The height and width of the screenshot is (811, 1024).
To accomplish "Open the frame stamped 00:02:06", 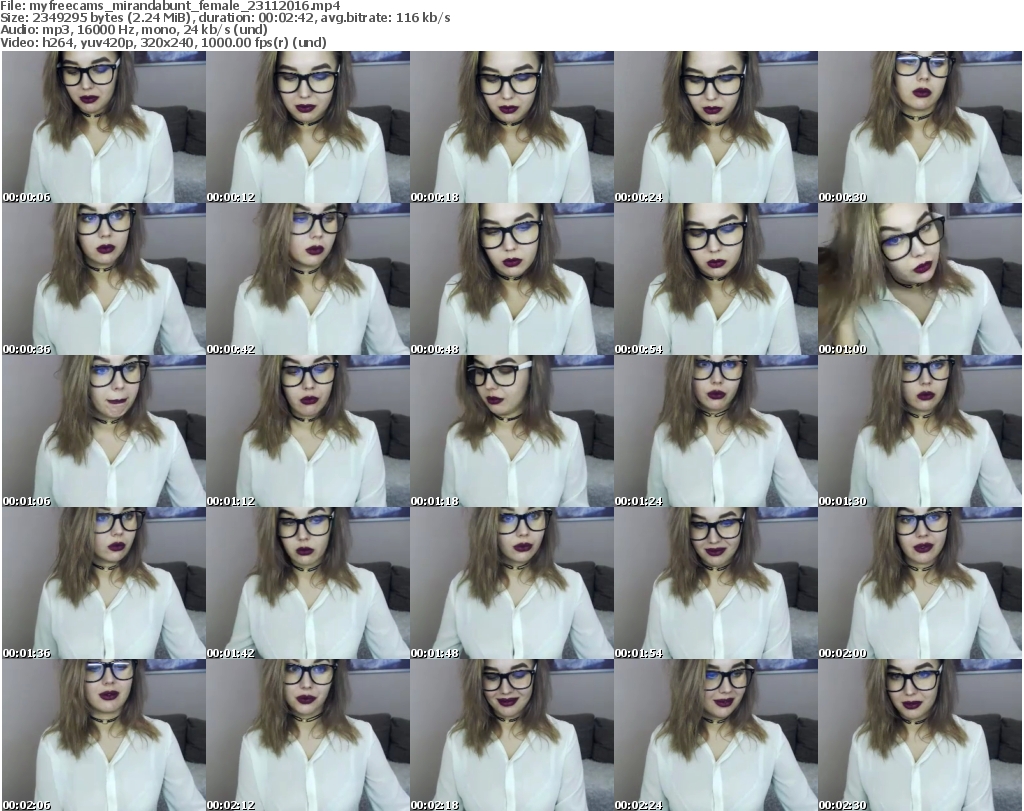I will tap(104, 735).
